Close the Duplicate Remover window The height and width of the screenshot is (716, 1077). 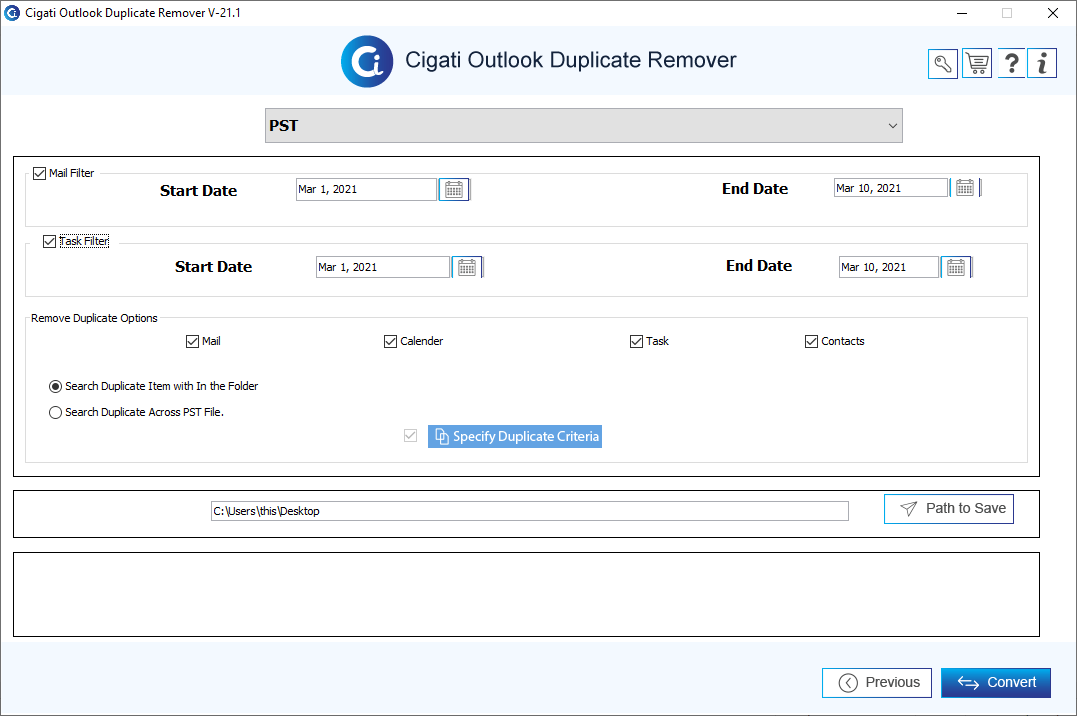(x=1052, y=13)
